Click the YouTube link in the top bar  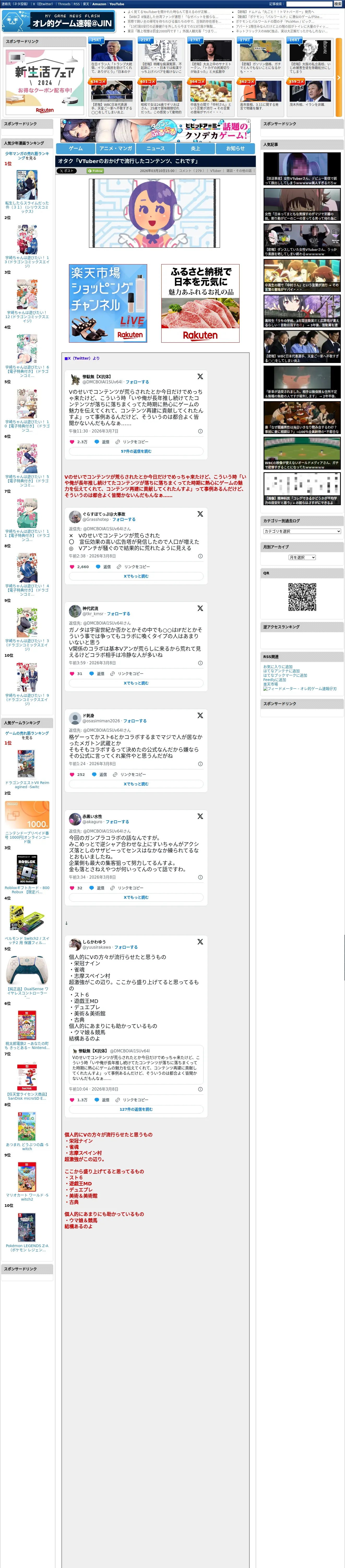coord(117,4)
